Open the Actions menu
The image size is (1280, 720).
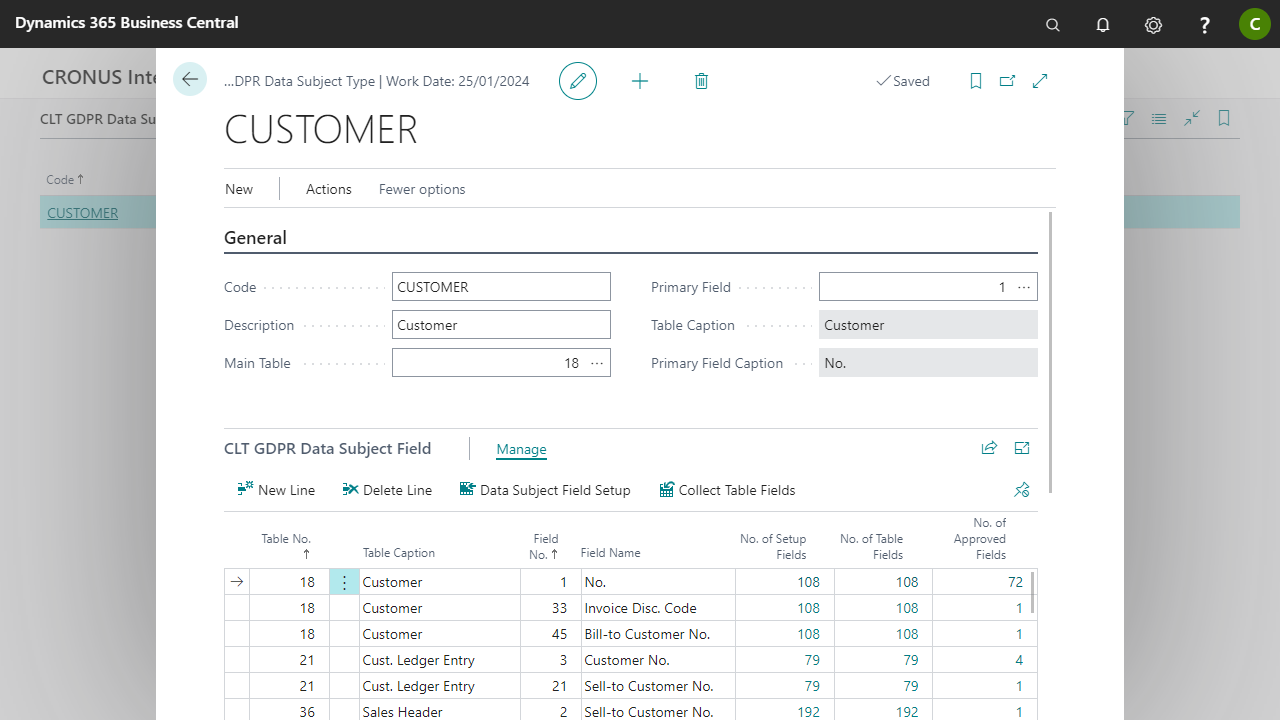point(328,189)
